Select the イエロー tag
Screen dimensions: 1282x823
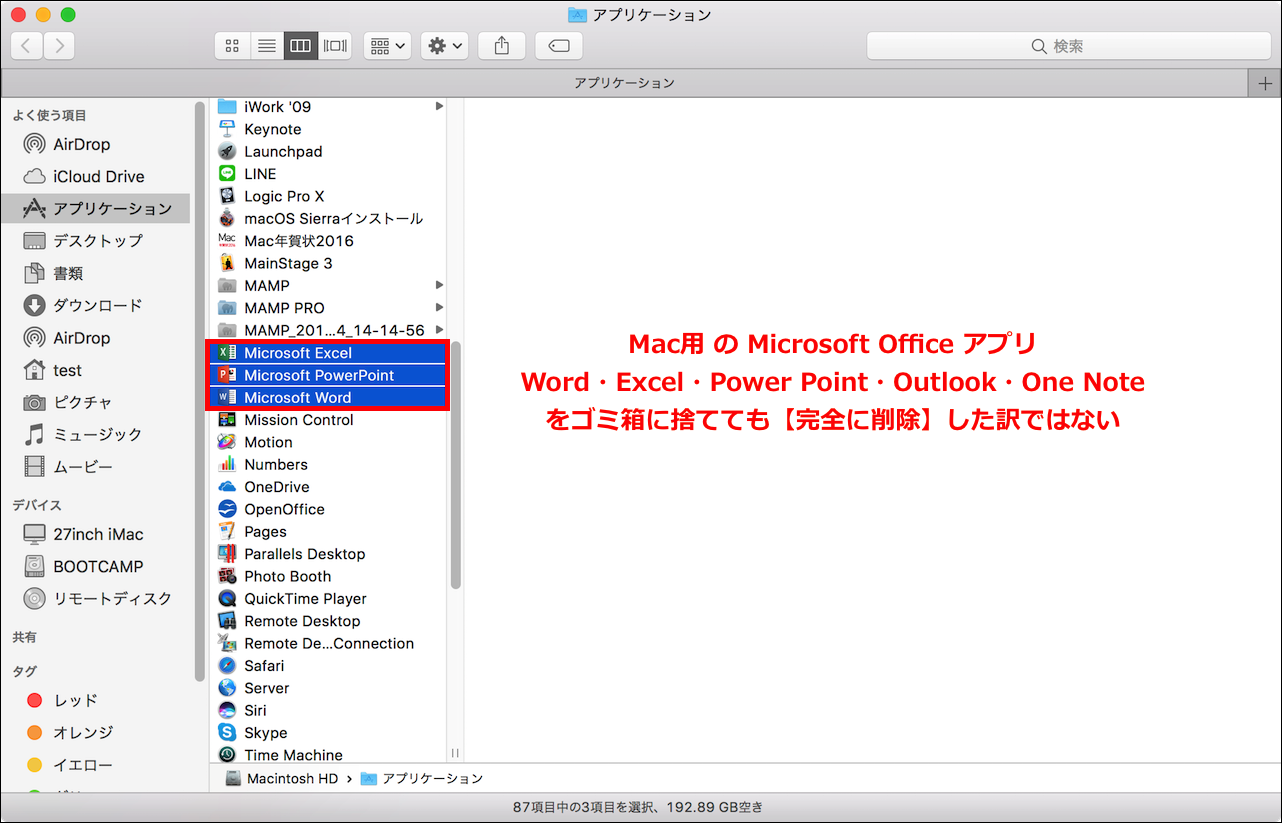tap(83, 765)
